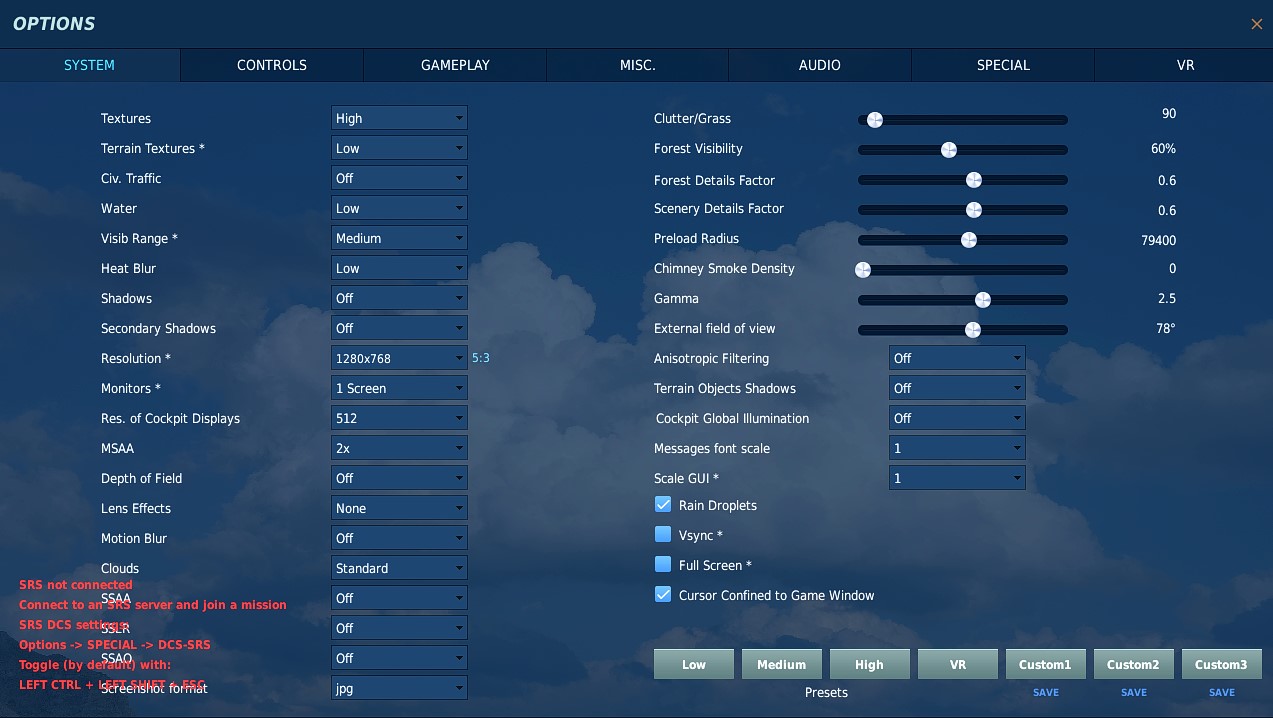The height and width of the screenshot is (718, 1273).
Task: Click SAVE under Custom1
Action: [1046, 692]
